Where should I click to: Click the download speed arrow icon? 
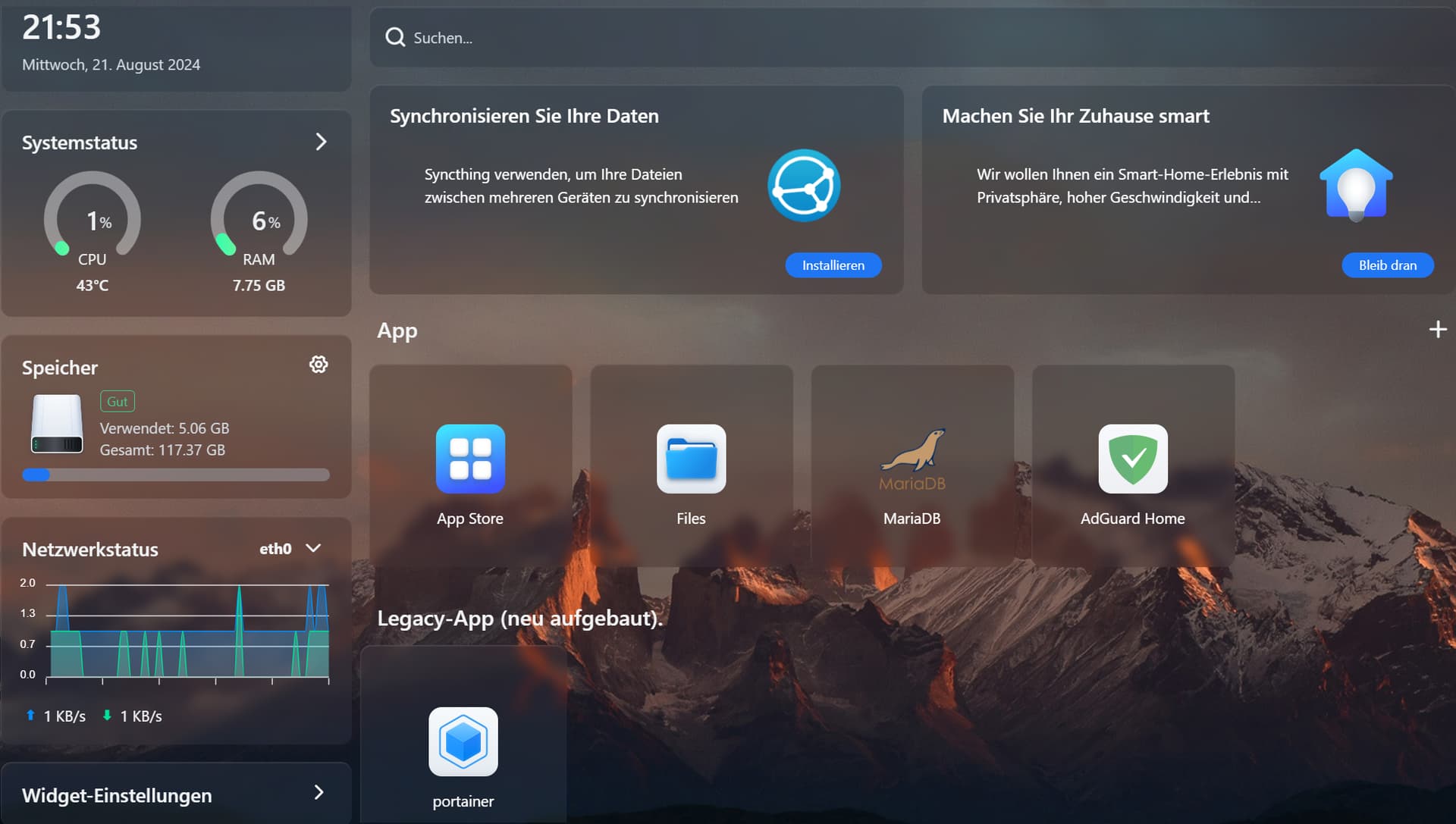tap(107, 715)
